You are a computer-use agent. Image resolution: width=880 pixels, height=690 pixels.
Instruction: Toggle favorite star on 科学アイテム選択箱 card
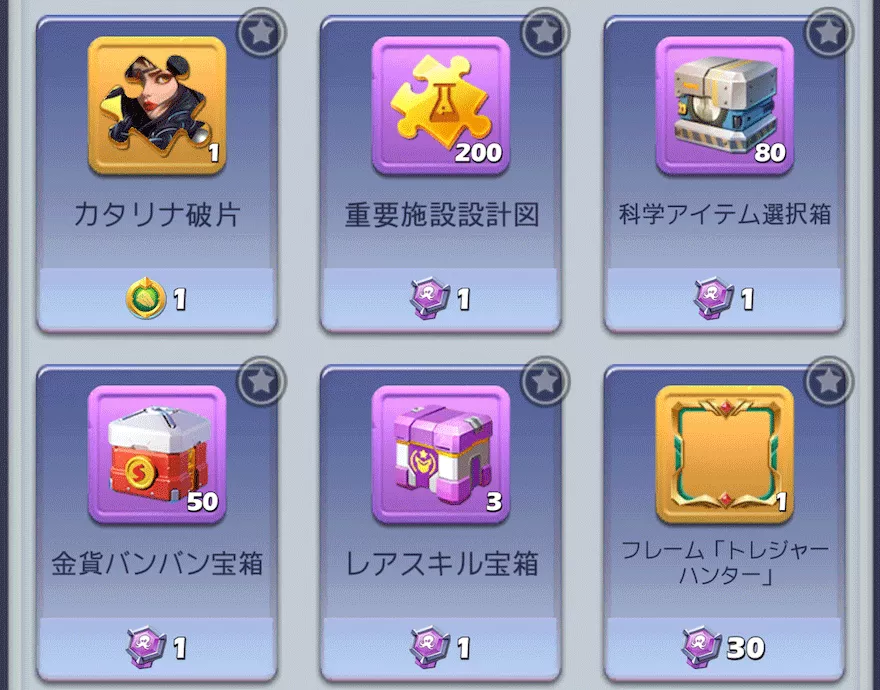pyautogui.click(x=829, y=33)
